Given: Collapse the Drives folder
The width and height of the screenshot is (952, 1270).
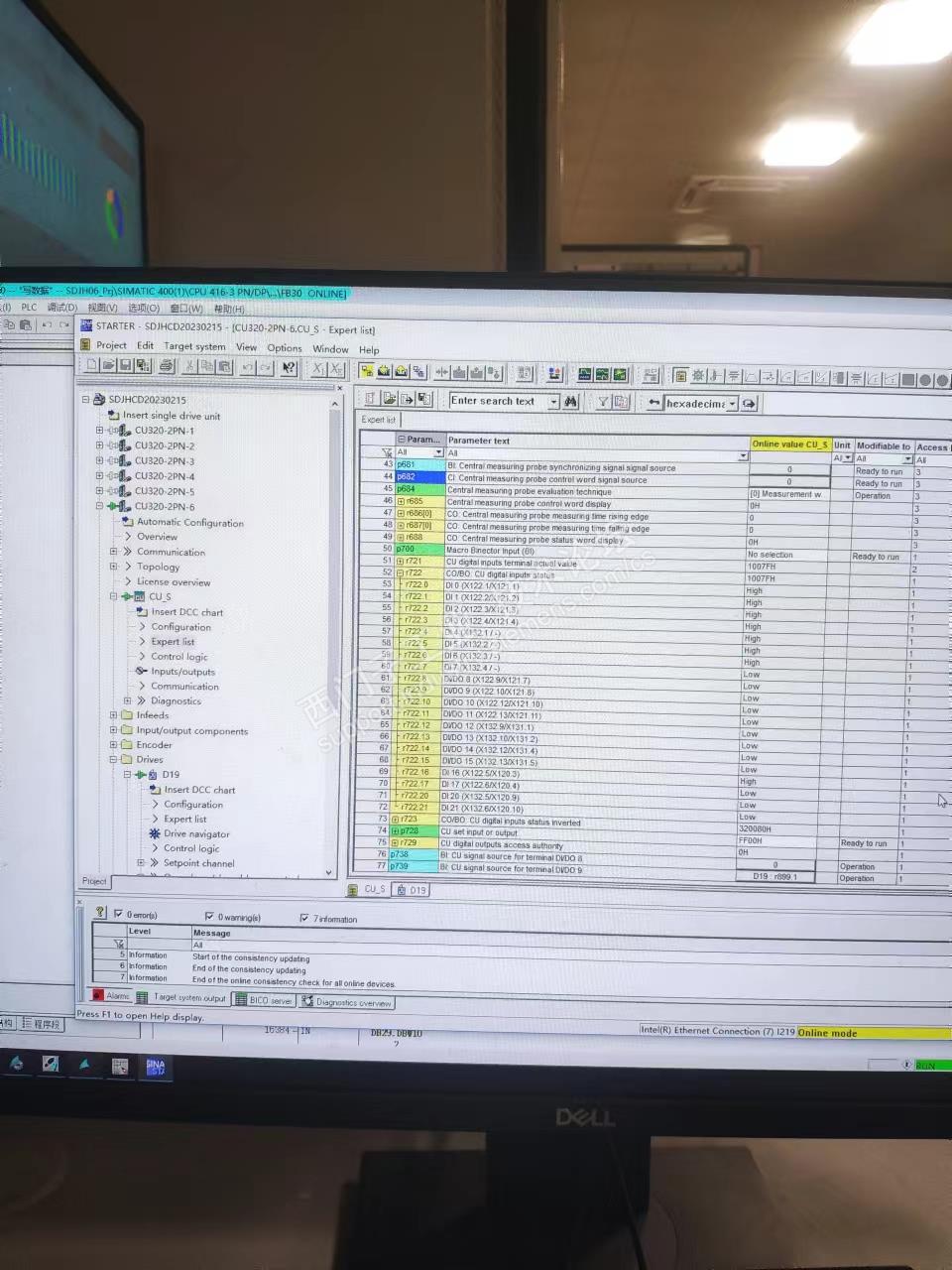Looking at the screenshot, I should tap(113, 759).
